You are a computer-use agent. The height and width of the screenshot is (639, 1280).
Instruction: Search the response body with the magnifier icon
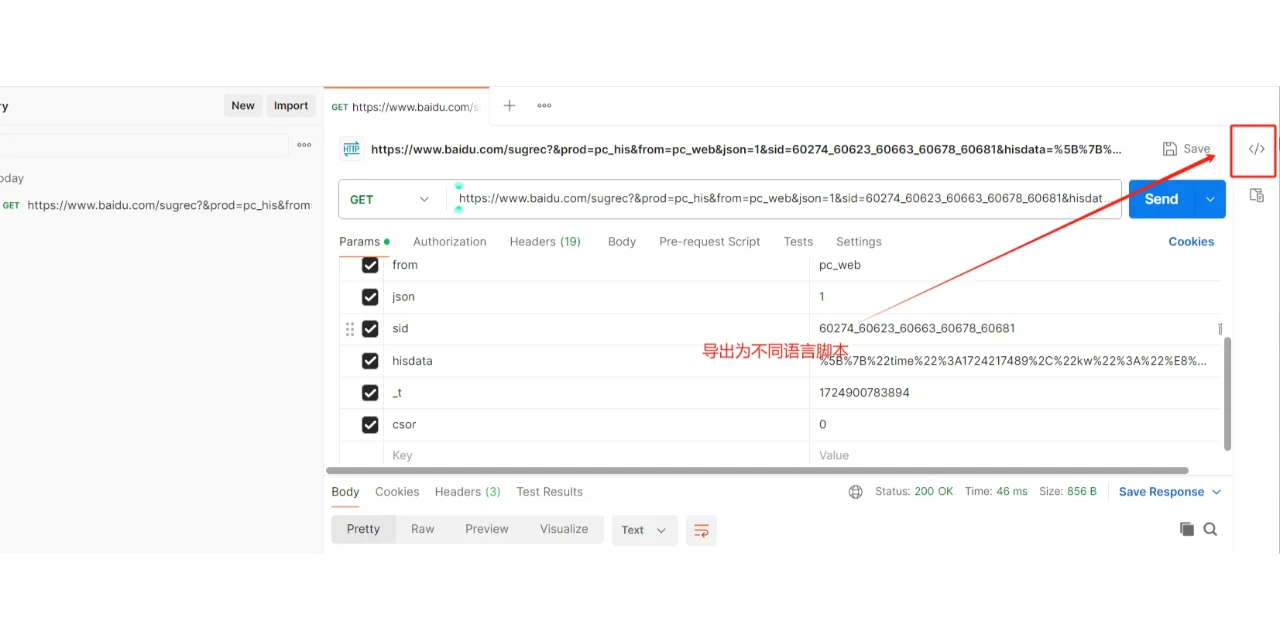(1210, 529)
